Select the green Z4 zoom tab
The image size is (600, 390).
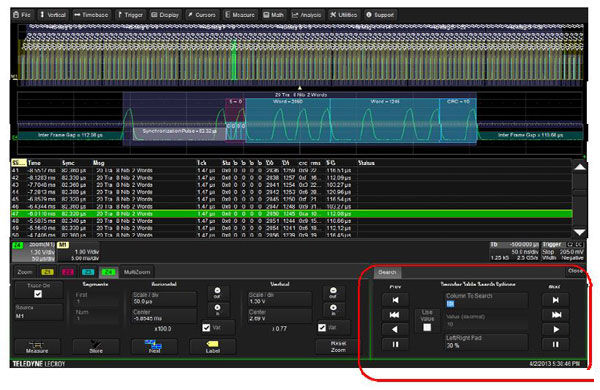[108, 272]
